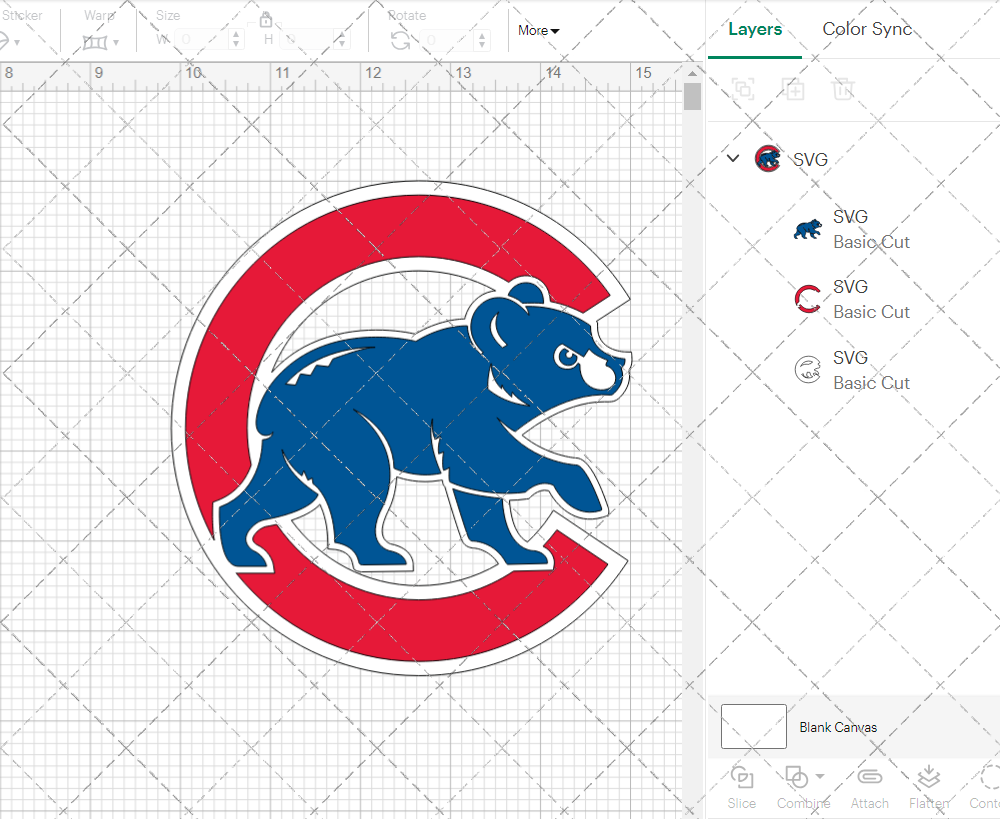This screenshot has width=1000, height=819.
Task: Click the Rotate angle input field
Action: [x=446, y=40]
